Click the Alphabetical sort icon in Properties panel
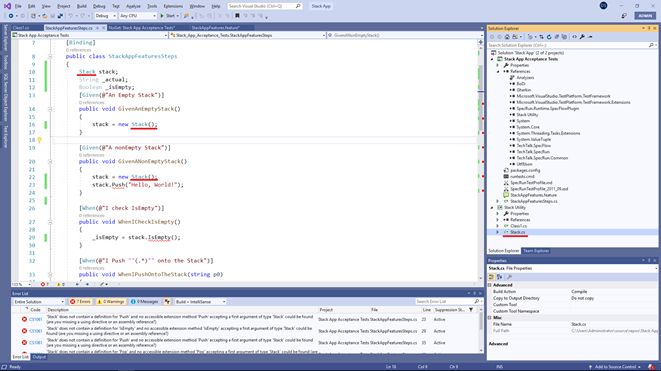 [500, 277]
